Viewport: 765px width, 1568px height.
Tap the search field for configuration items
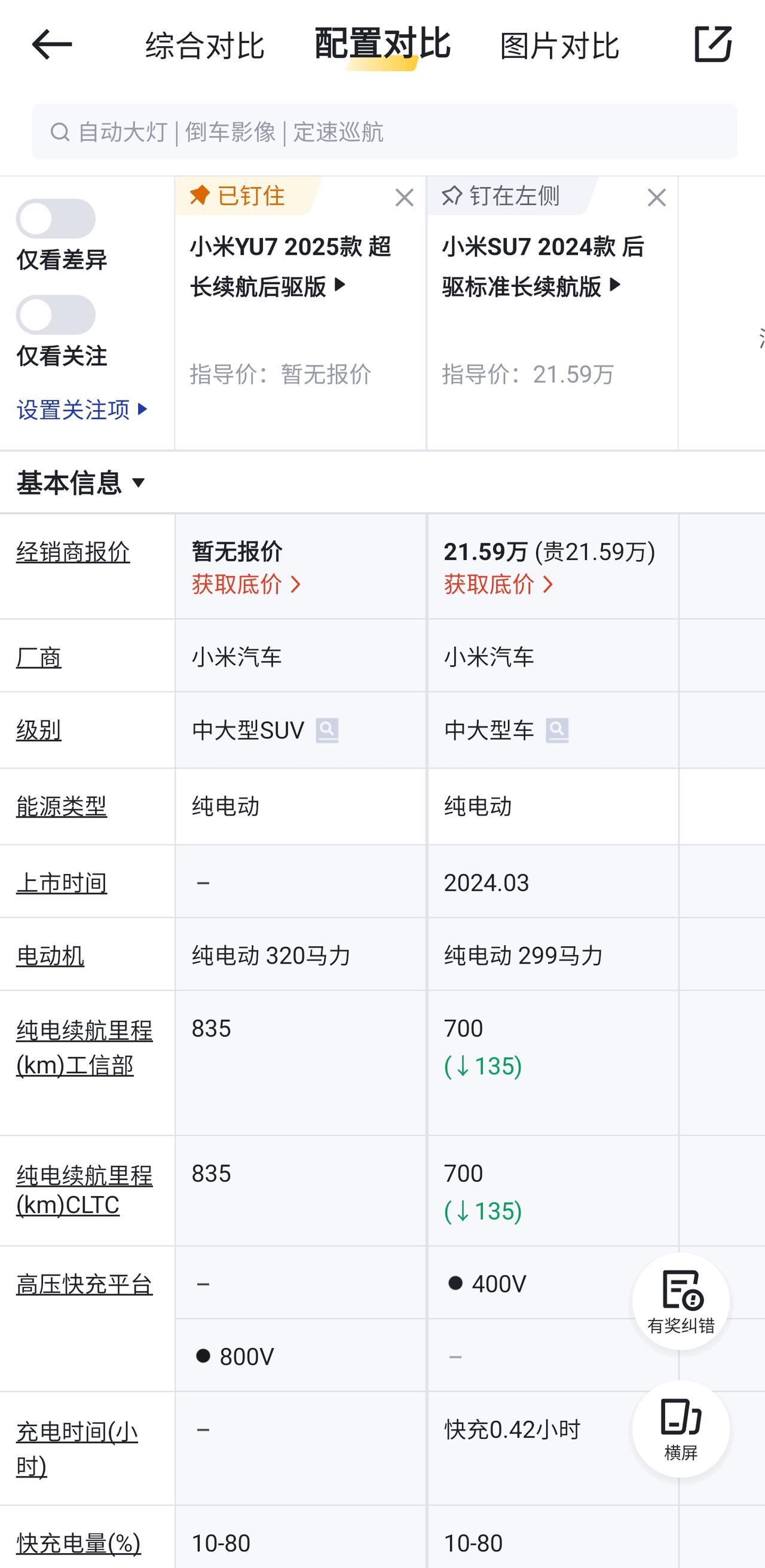[385, 132]
